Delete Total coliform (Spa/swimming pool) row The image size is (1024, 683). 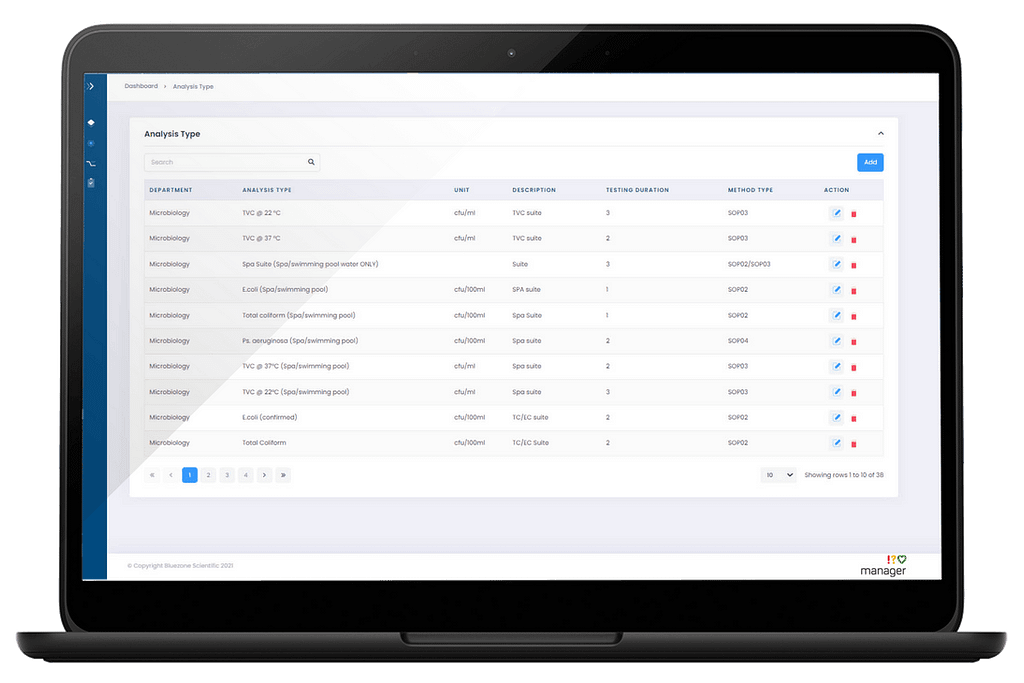point(854,316)
